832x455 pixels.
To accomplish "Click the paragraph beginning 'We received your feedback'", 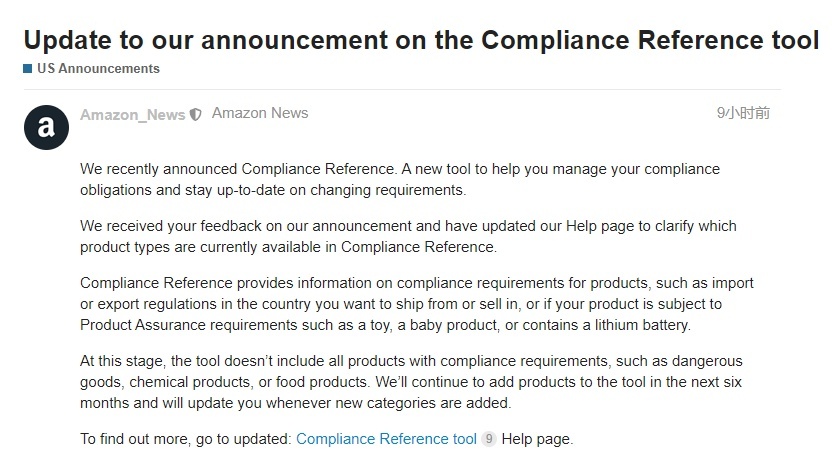I will click(408, 237).
